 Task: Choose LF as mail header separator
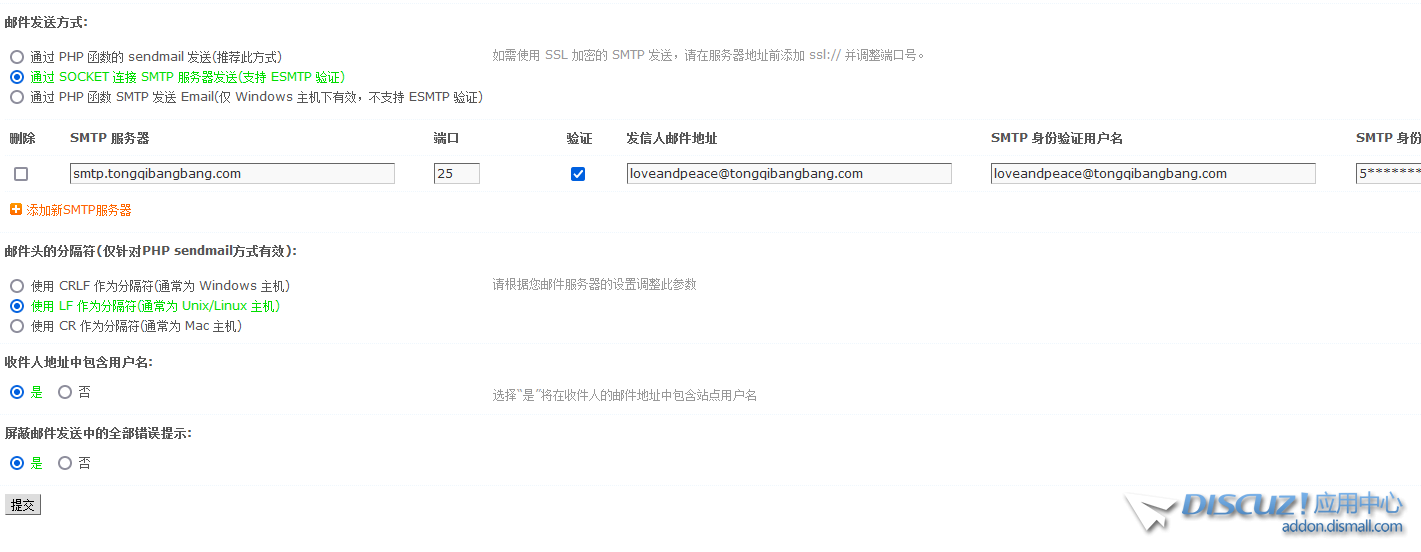17,306
